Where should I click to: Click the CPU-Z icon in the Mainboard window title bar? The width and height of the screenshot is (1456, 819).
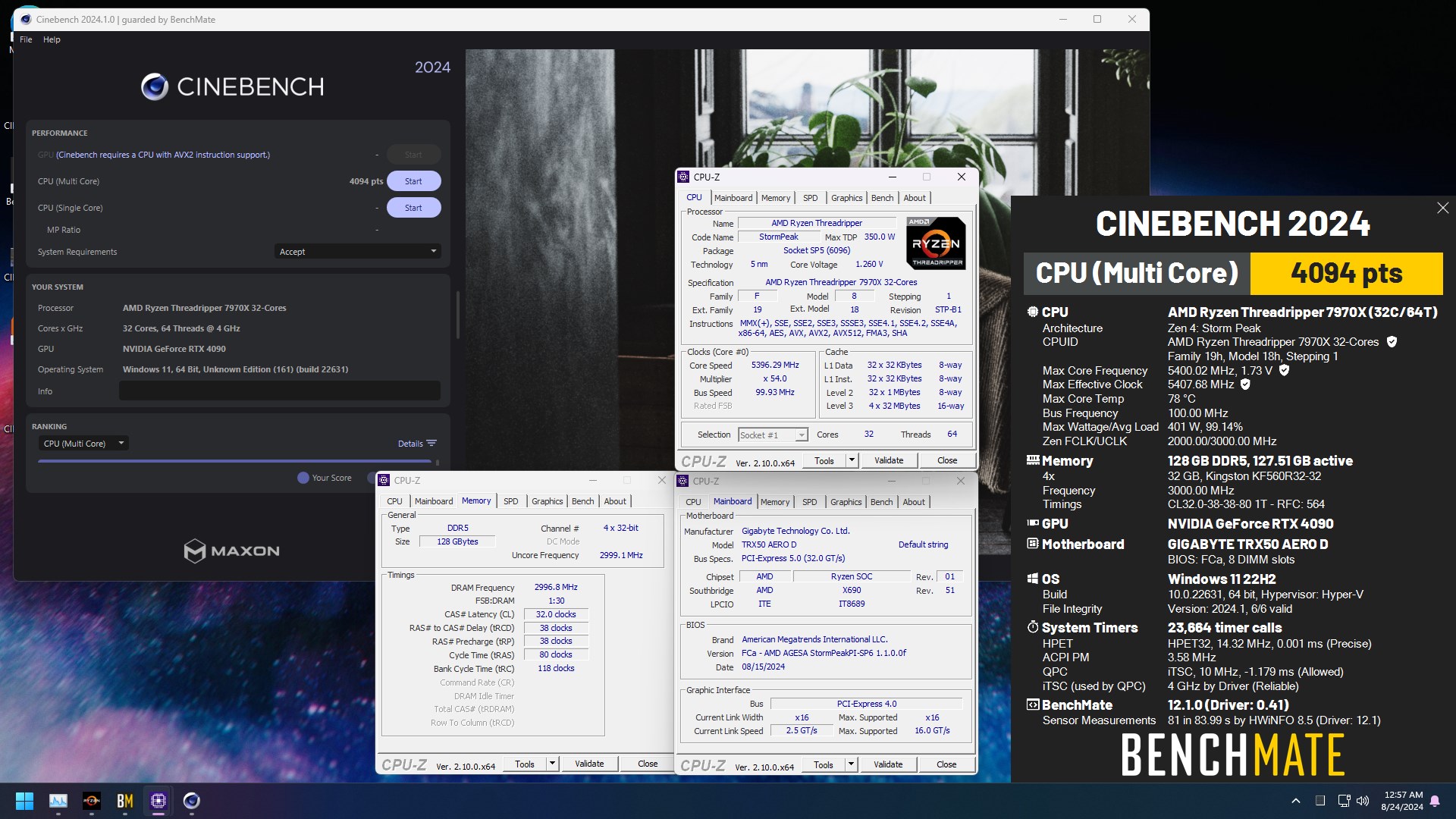(682, 481)
